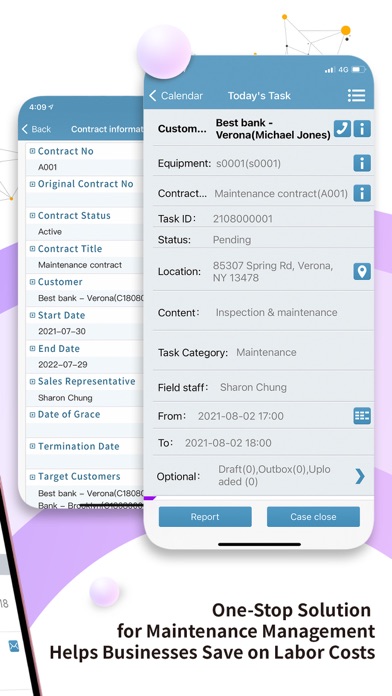Open the Optional row chevron arrow

(360, 476)
